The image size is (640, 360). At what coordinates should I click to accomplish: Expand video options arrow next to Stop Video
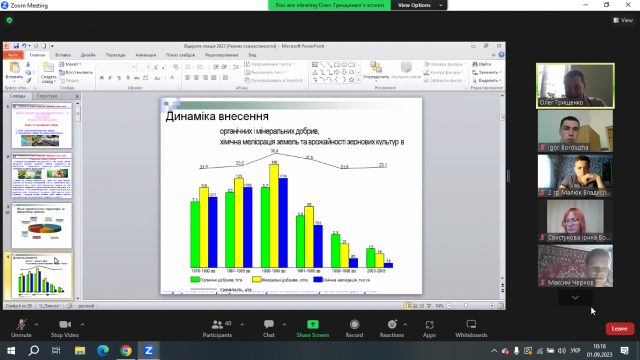click(82, 324)
